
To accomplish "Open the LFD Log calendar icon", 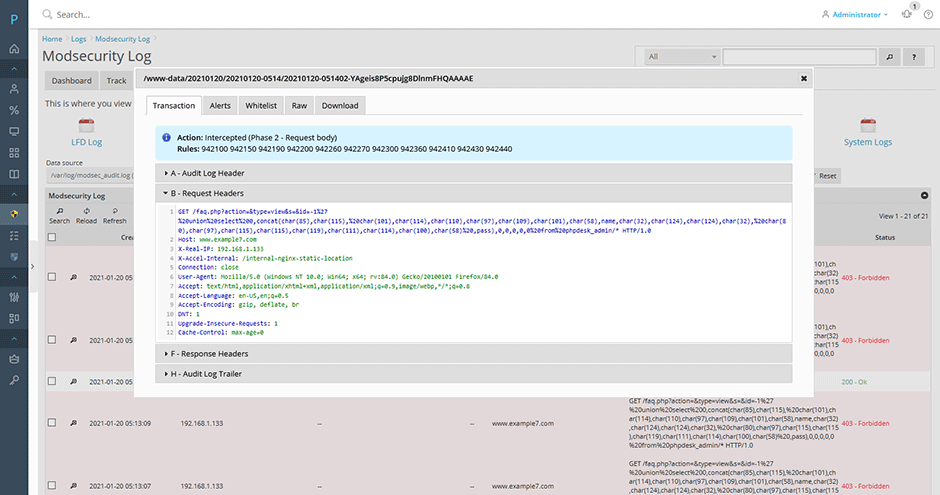I will 87,126.
